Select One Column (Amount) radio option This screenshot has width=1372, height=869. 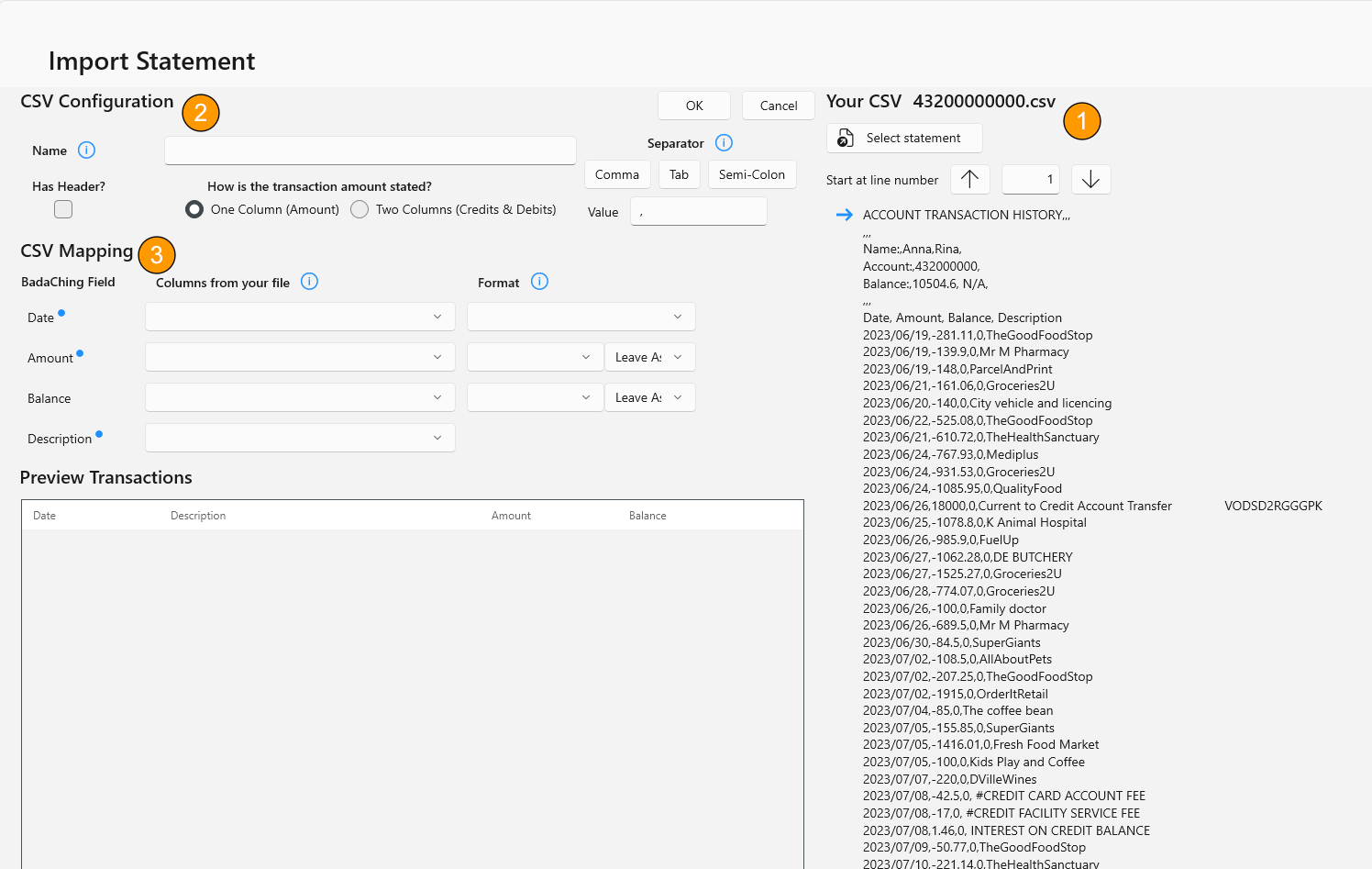pyautogui.click(x=194, y=209)
